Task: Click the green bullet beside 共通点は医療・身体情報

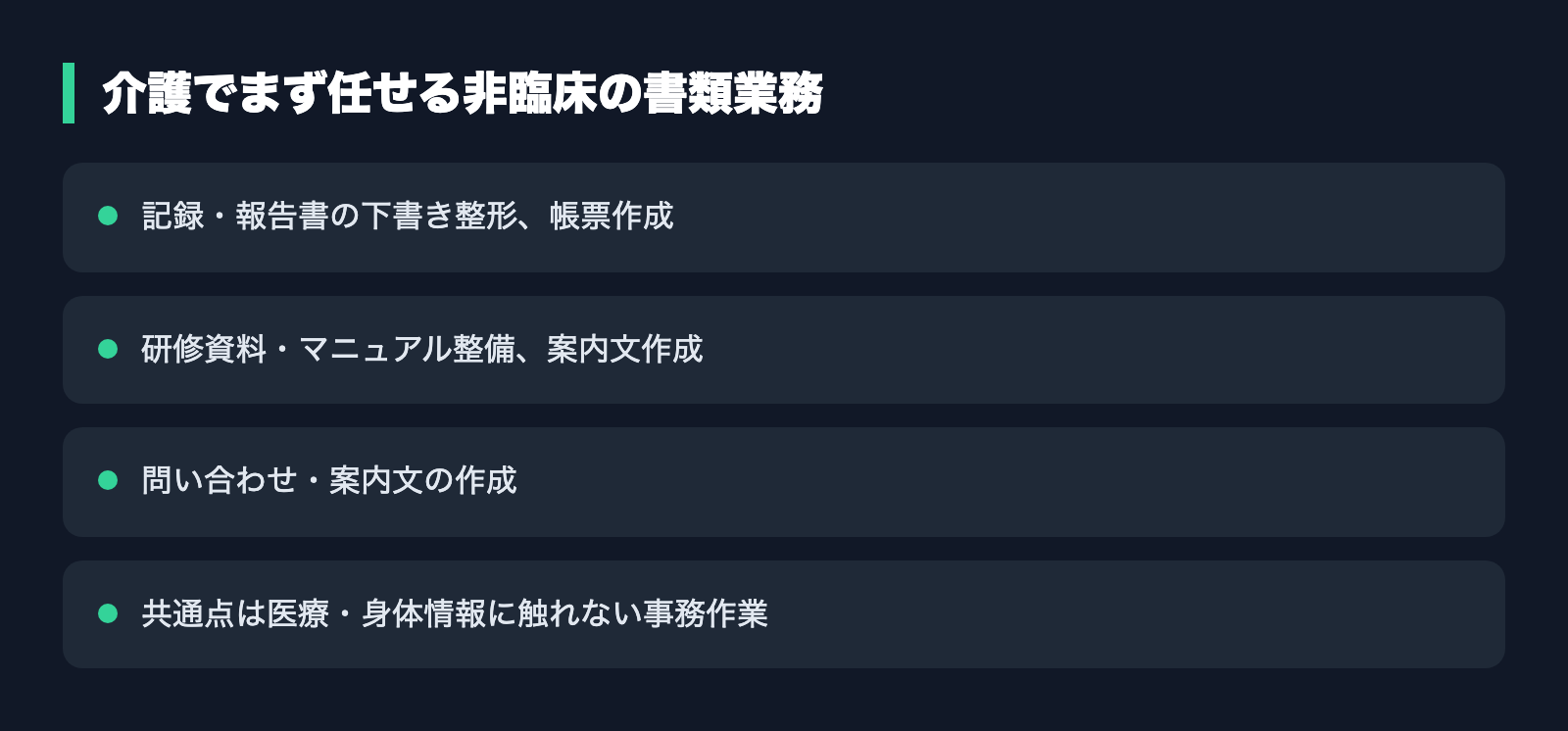Action: tap(108, 613)
